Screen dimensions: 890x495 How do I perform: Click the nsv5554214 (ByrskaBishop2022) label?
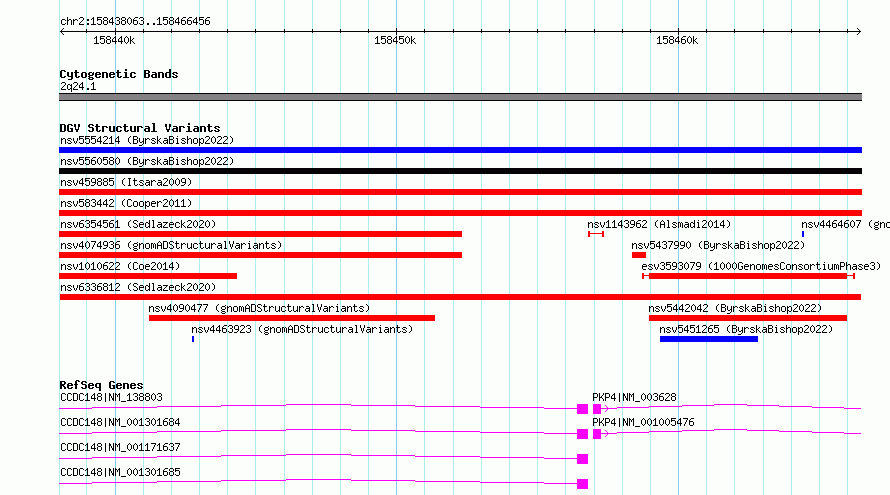click(x=147, y=140)
